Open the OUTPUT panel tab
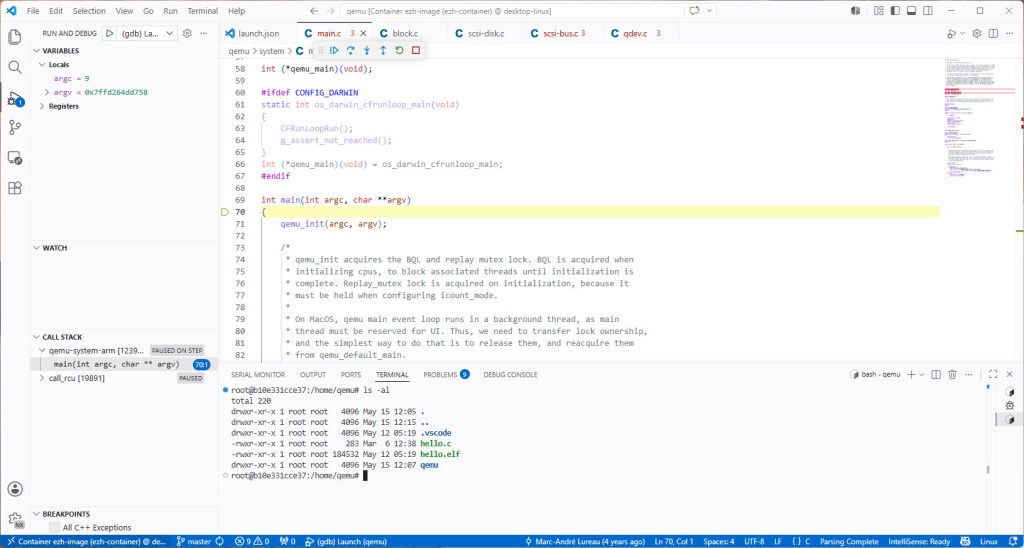This screenshot has width=1024, height=548. pos(313,374)
